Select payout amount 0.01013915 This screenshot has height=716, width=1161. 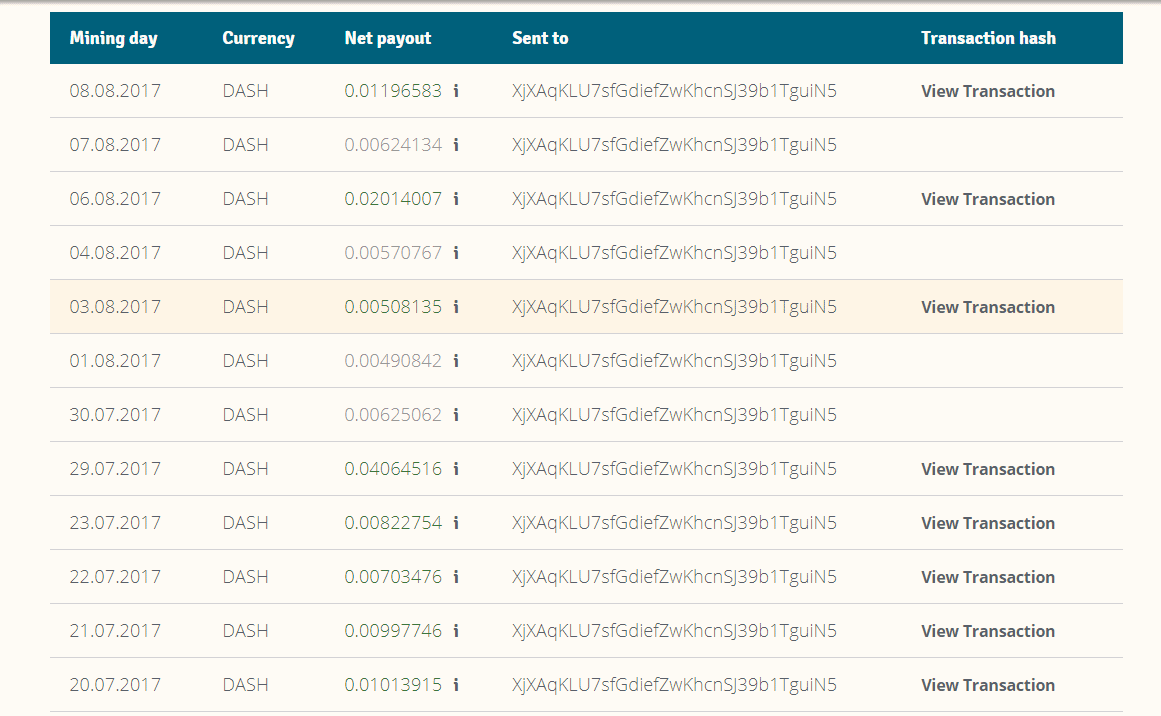pos(393,686)
